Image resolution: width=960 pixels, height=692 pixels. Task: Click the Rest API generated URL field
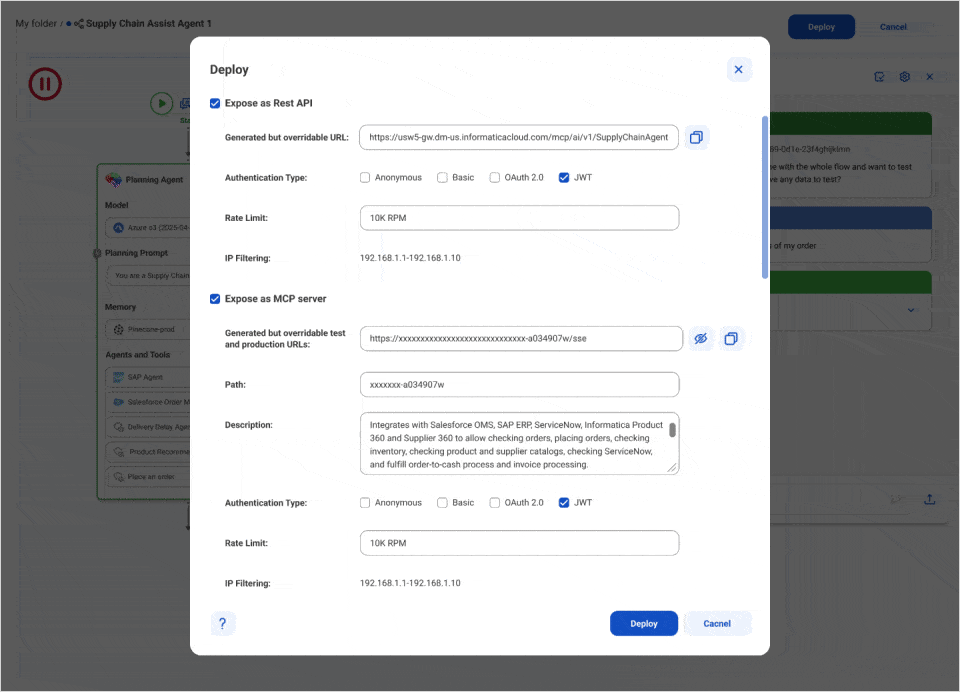pos(519,137)
